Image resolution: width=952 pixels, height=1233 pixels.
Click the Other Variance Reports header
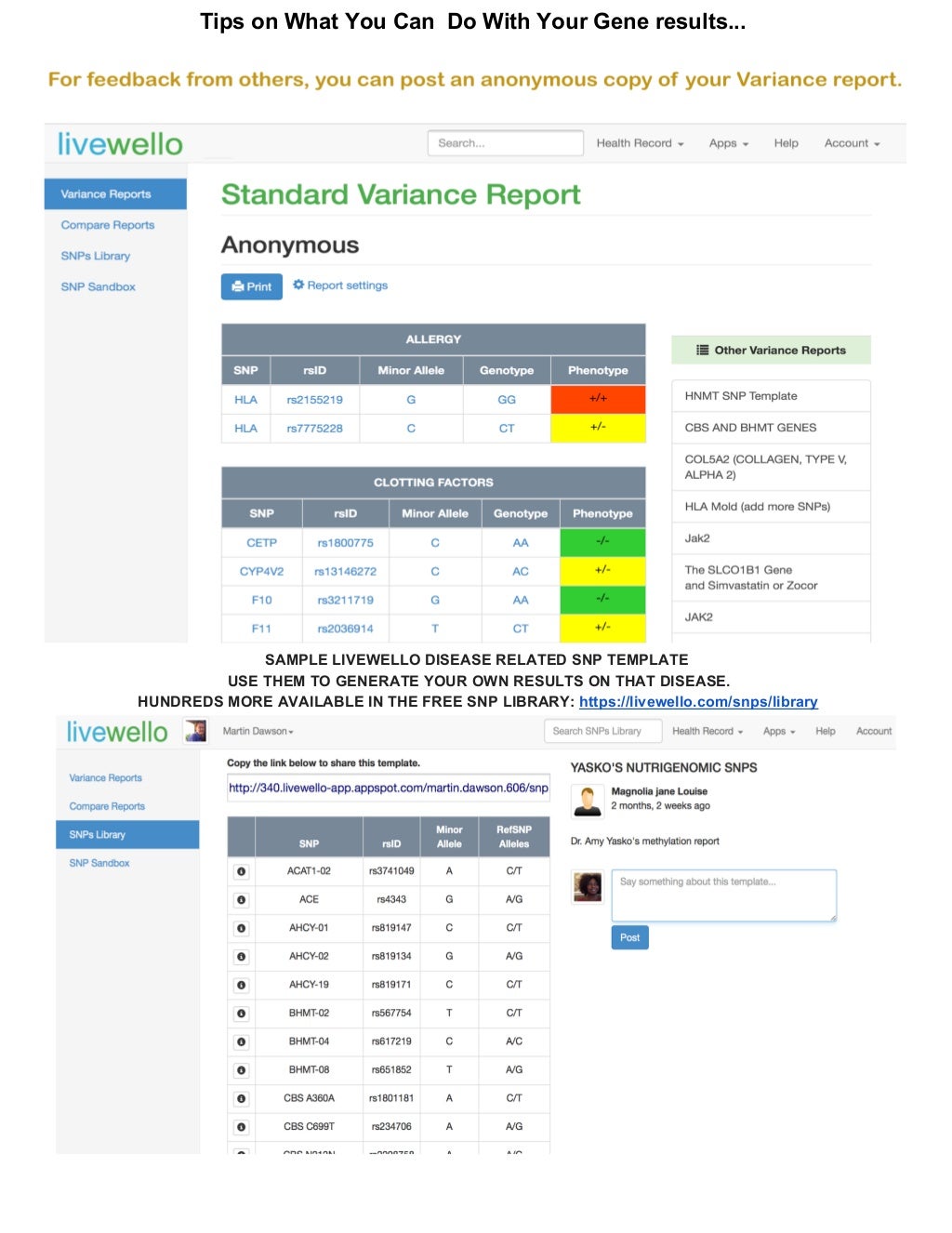771,351
